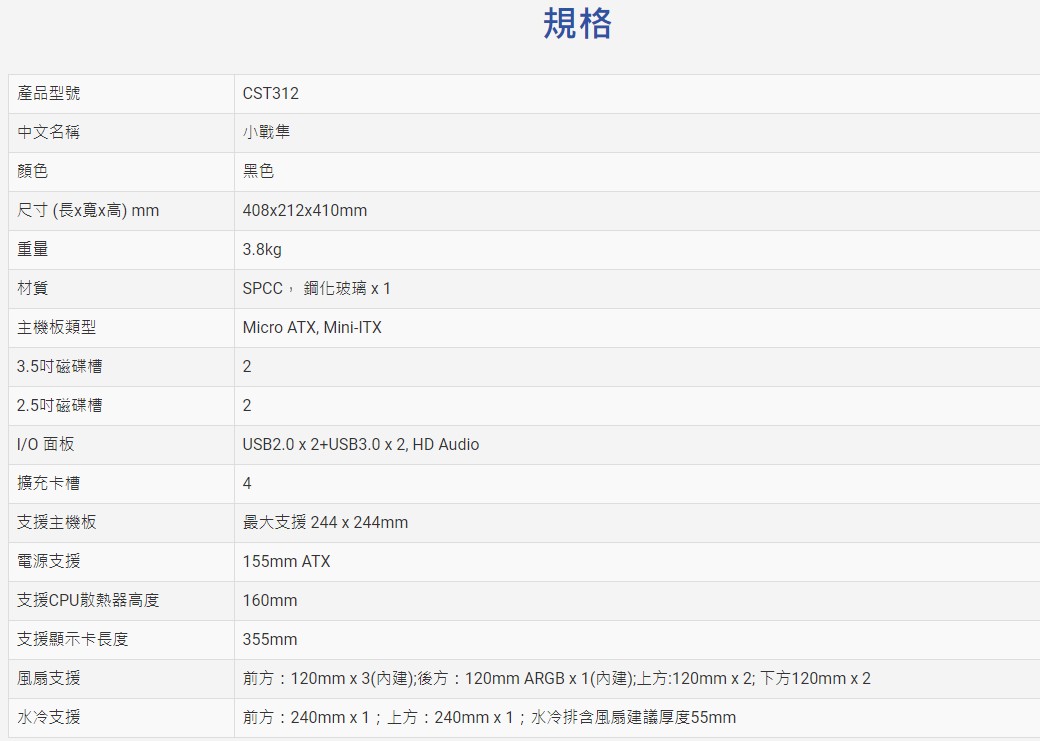Select the 尺寸 (長x寬x高) mm label

88,211
